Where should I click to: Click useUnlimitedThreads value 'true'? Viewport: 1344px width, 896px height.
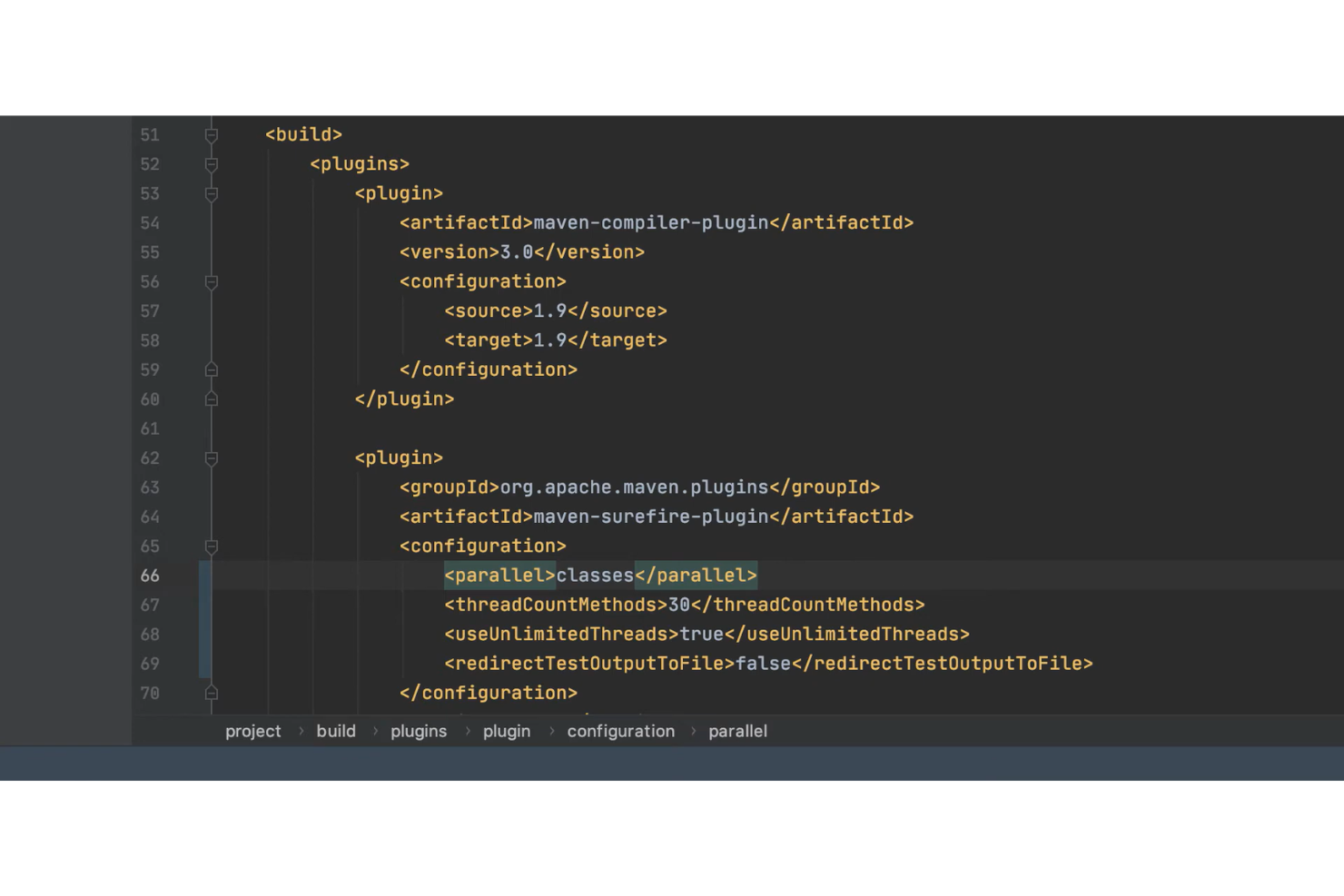[x=702, y=635]
